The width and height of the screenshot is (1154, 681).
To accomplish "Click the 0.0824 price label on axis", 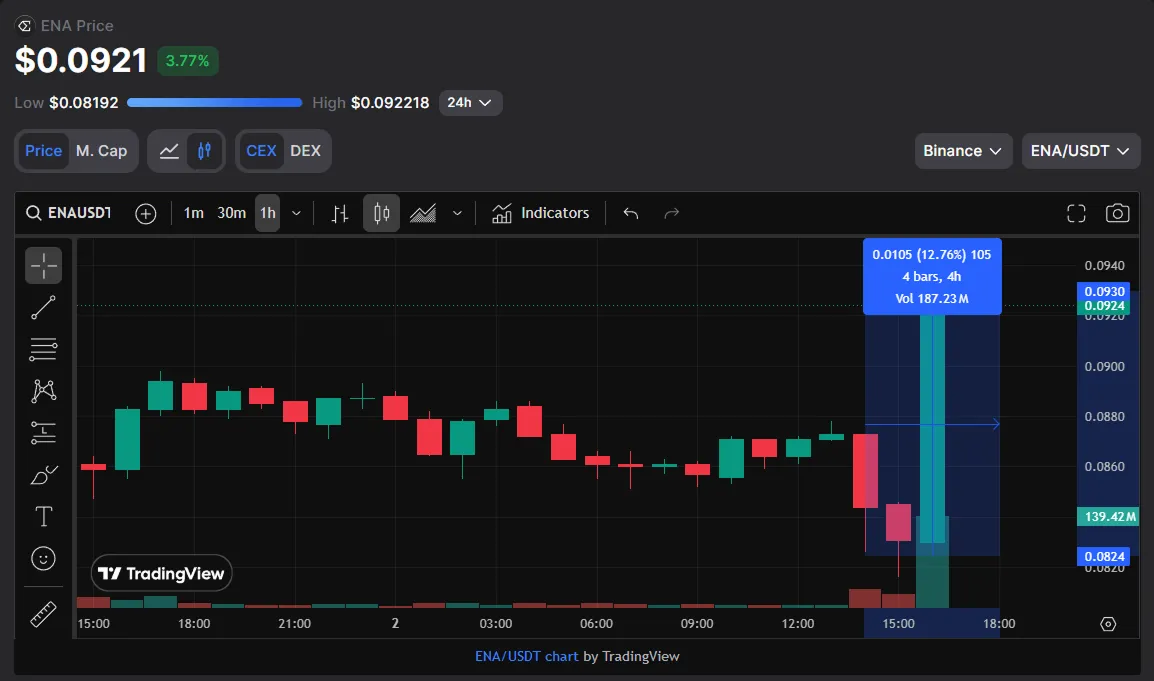I will [x=1104, y=557].
